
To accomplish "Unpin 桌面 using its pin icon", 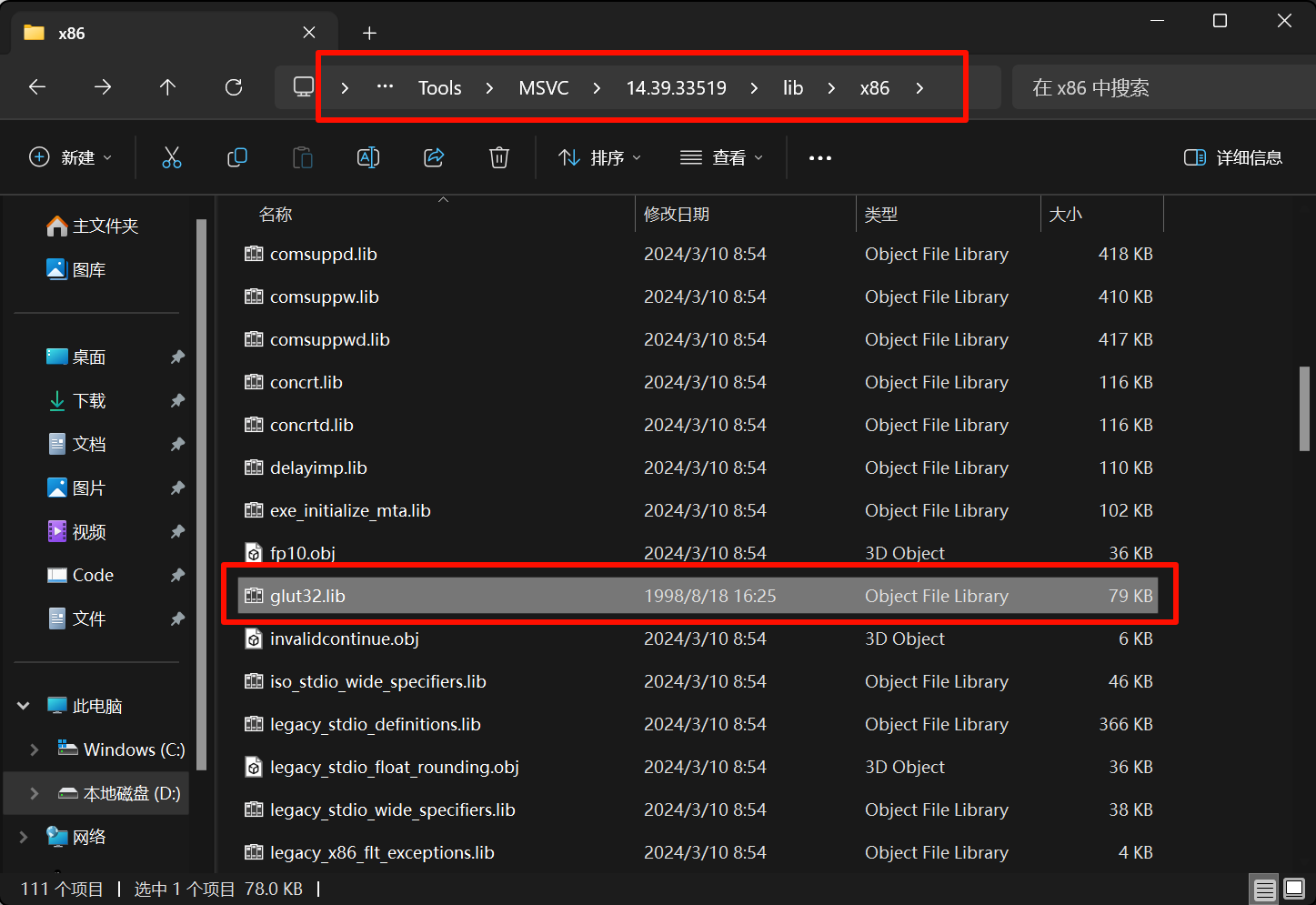I will point(177,357).
